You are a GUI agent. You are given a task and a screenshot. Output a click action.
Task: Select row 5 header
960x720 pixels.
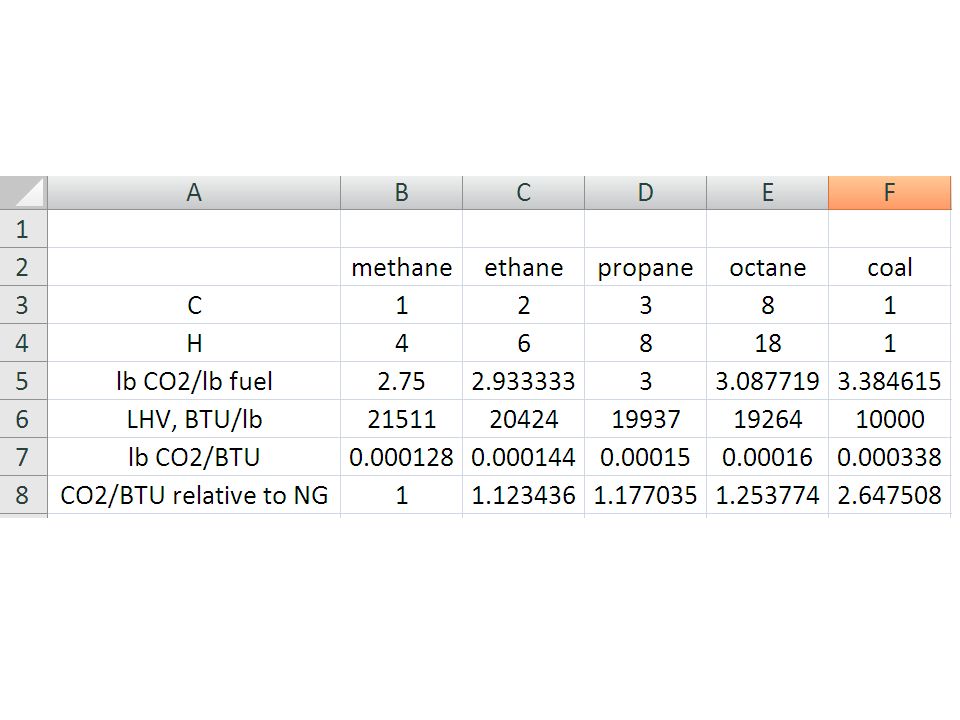pos(23,381)
